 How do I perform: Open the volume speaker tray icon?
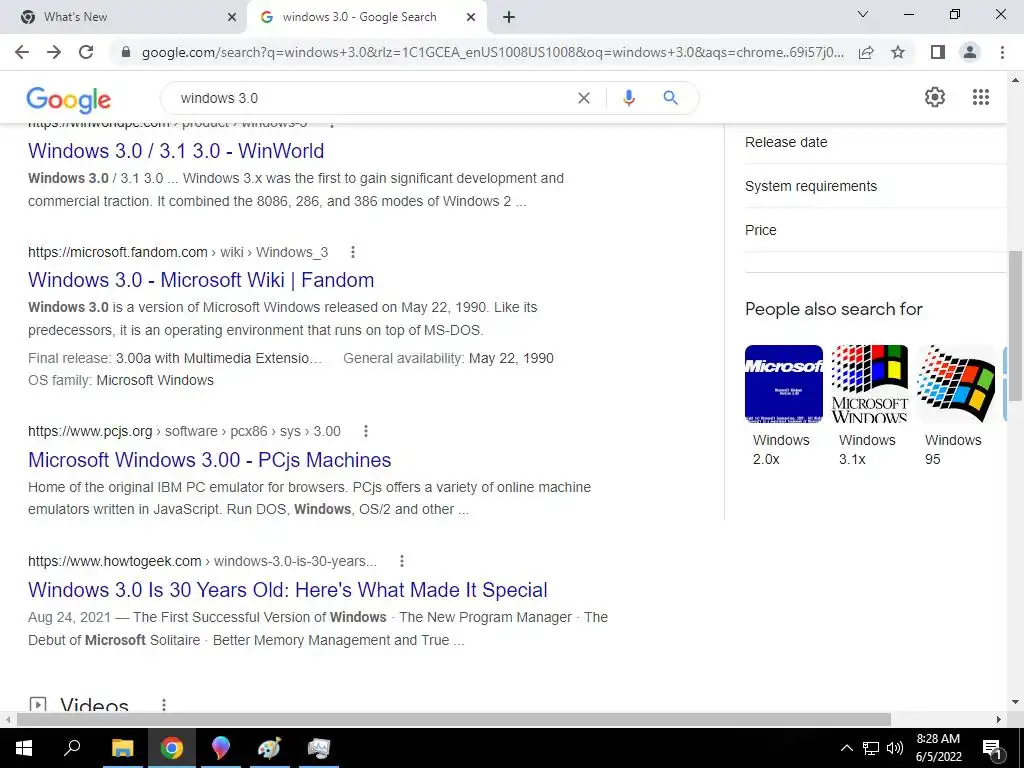[x=895, y=748]
